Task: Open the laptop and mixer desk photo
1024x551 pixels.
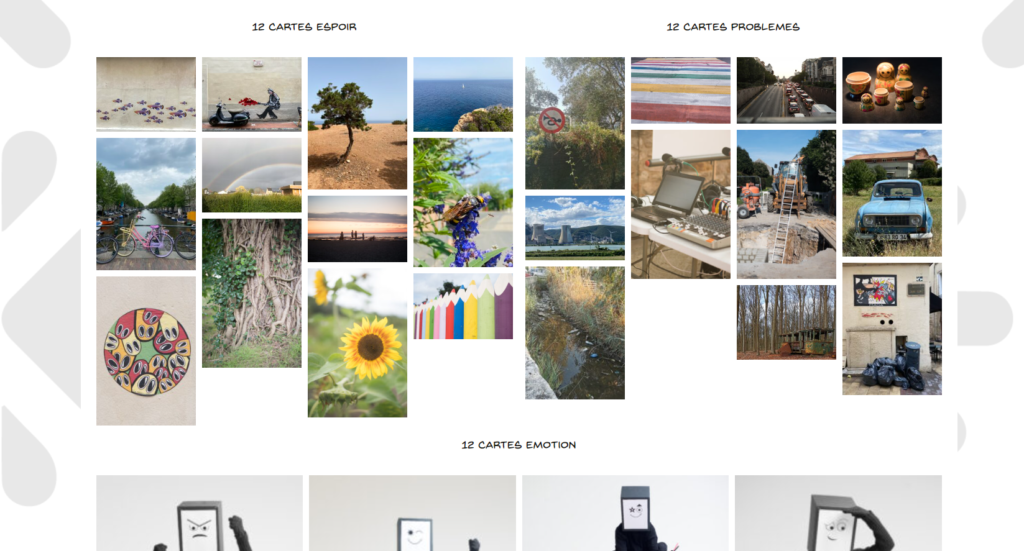Action: (680, 204)
